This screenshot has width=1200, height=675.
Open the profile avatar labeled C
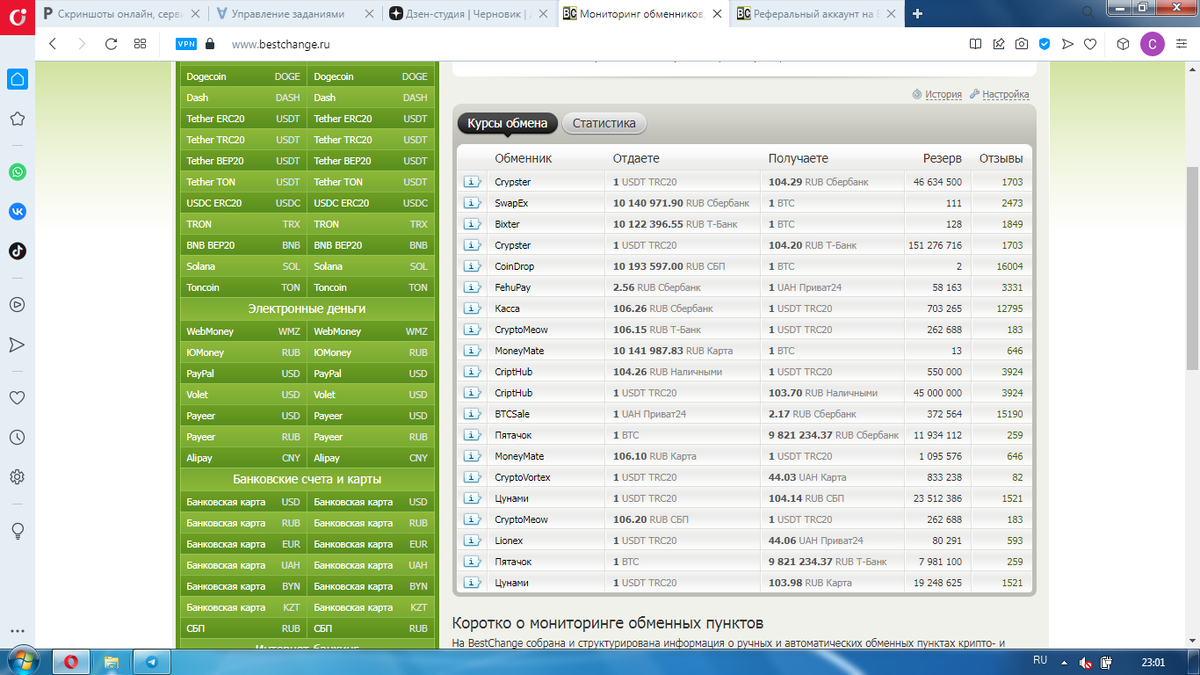tap(1152, 44)
